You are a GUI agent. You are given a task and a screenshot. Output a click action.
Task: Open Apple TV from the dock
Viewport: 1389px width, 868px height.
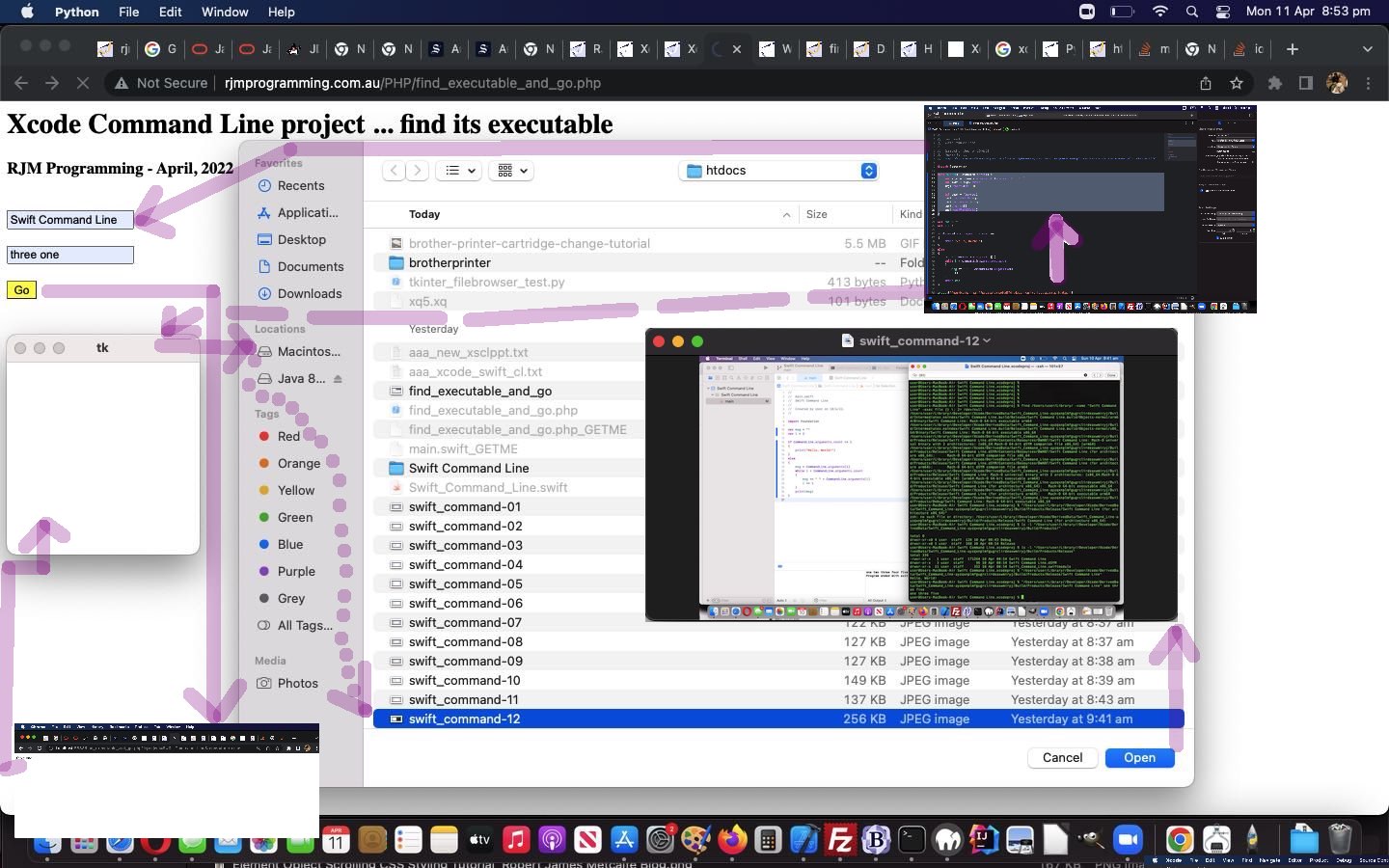coord(479,840)
